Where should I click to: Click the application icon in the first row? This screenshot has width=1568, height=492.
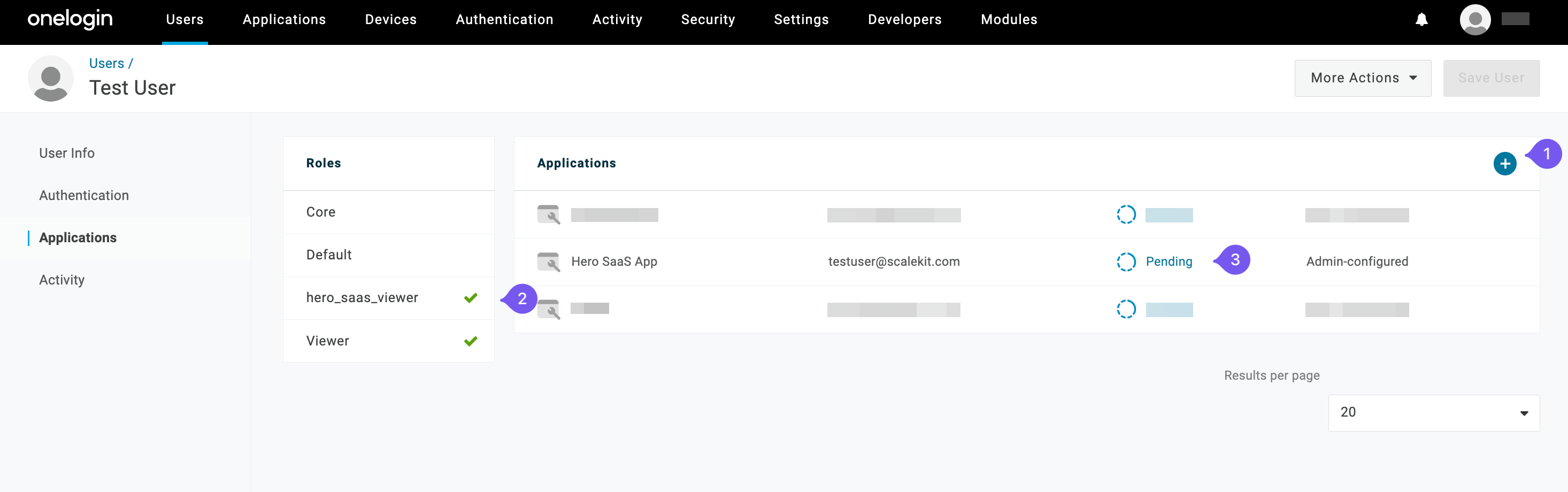click(x=549, y=215)
